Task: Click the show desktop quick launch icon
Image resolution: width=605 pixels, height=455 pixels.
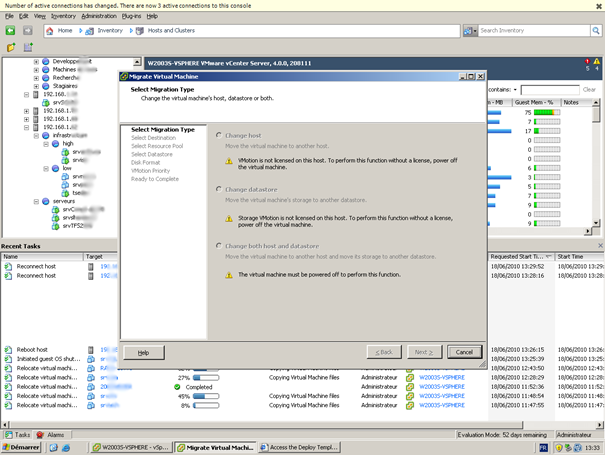Action: (x=54, y=448)
